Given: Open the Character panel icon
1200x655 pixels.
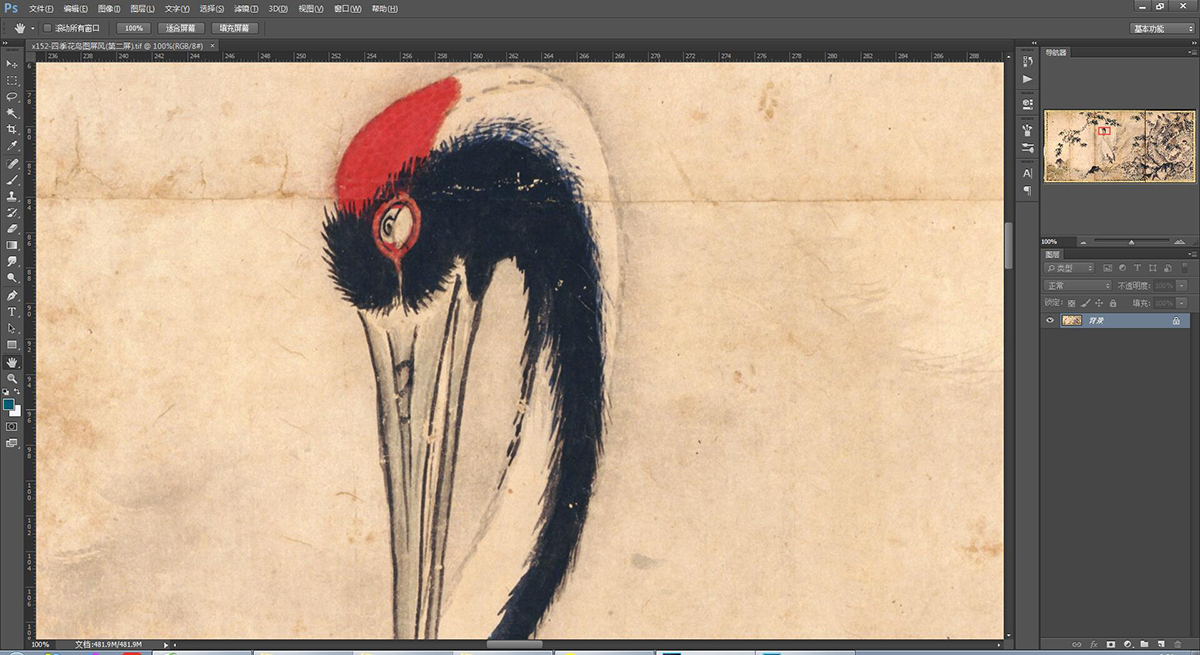Looking at the screenshot, I should pos(1028,173).
